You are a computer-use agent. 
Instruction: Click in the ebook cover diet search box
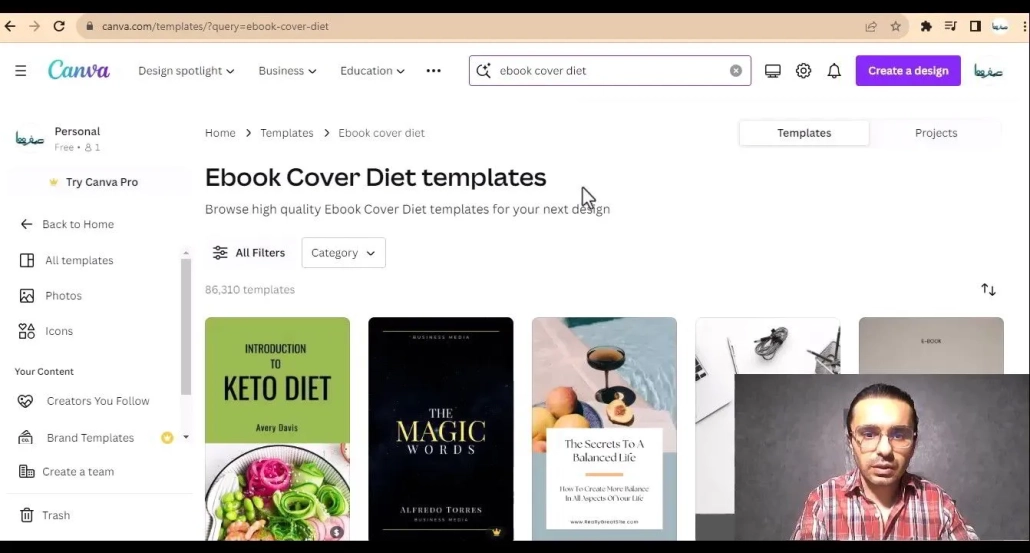click(610, 71)
